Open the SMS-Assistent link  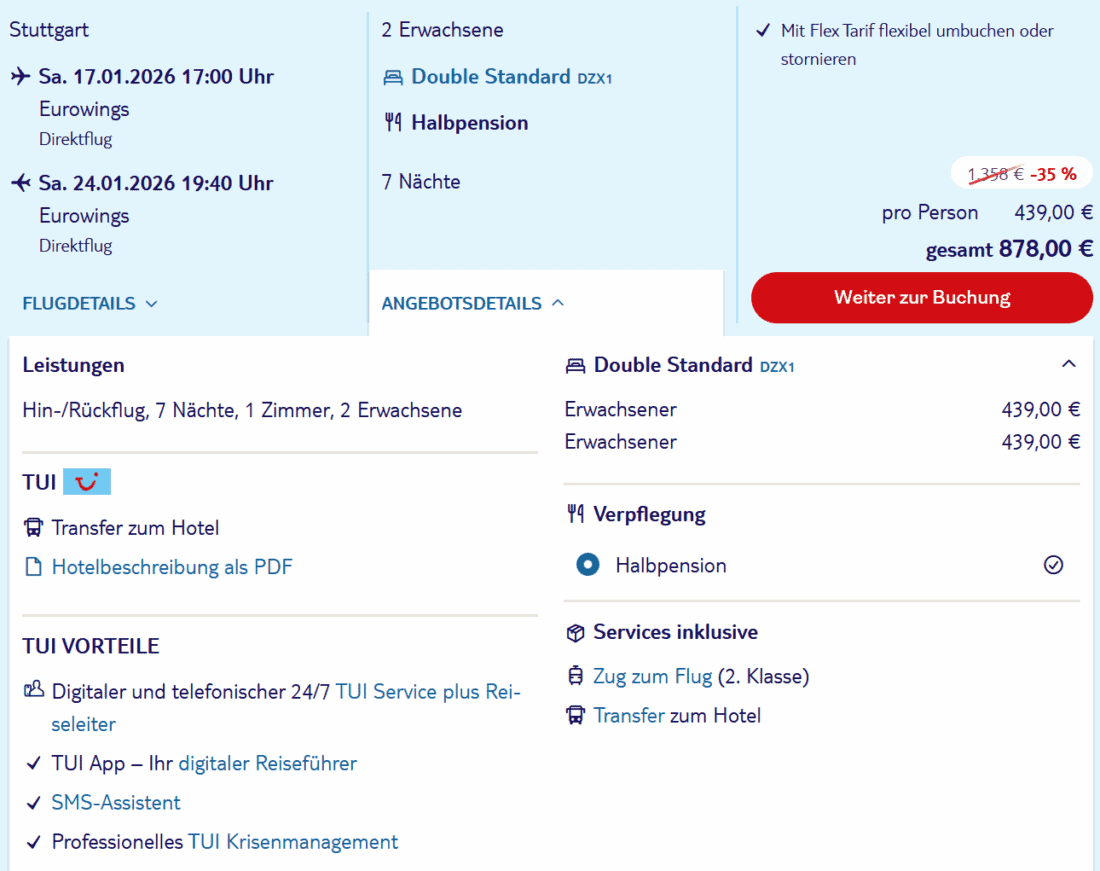click(x=116, y=803)
